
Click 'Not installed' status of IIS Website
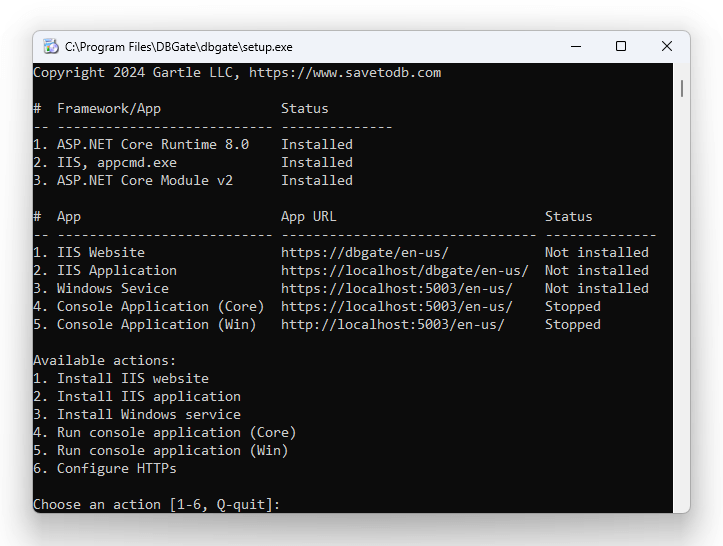coord(597,253)
